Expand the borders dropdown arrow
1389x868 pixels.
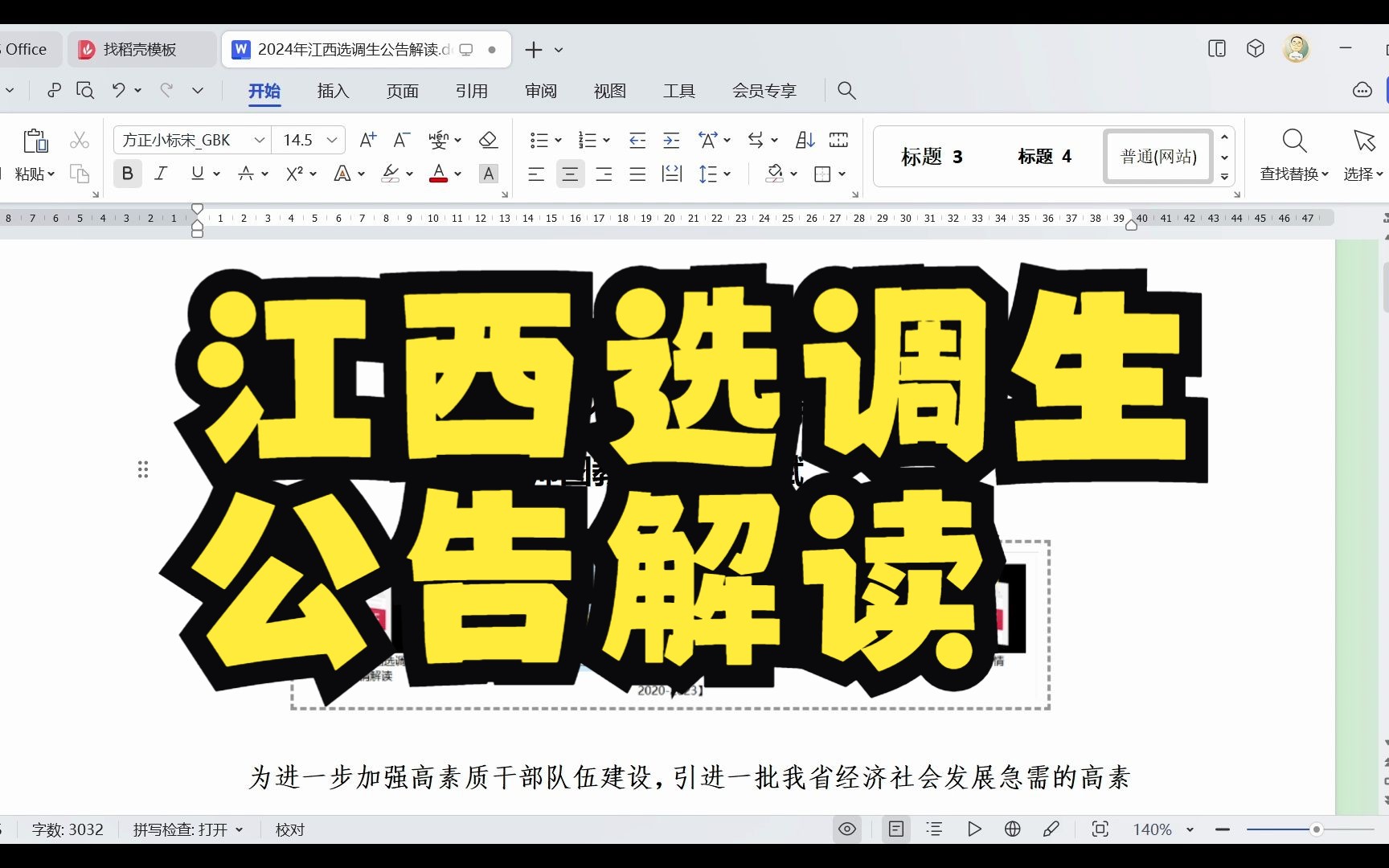[842, 174]
